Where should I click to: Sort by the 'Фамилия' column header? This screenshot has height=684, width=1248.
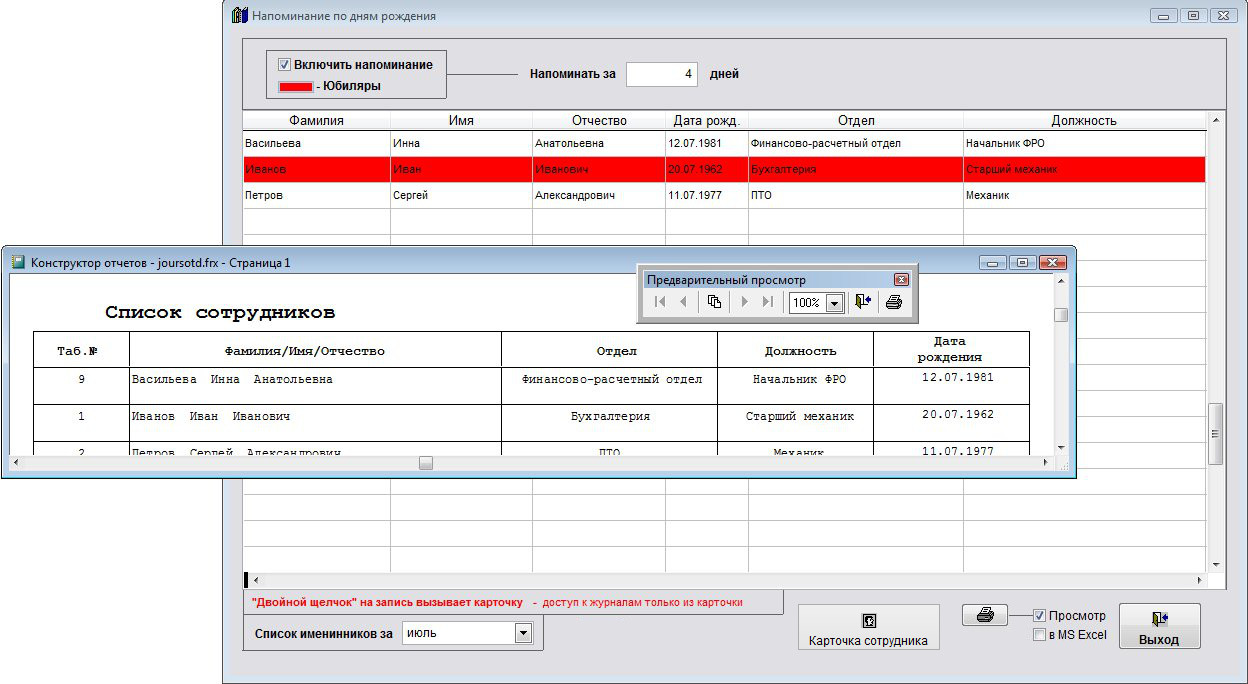click(316, 121)
